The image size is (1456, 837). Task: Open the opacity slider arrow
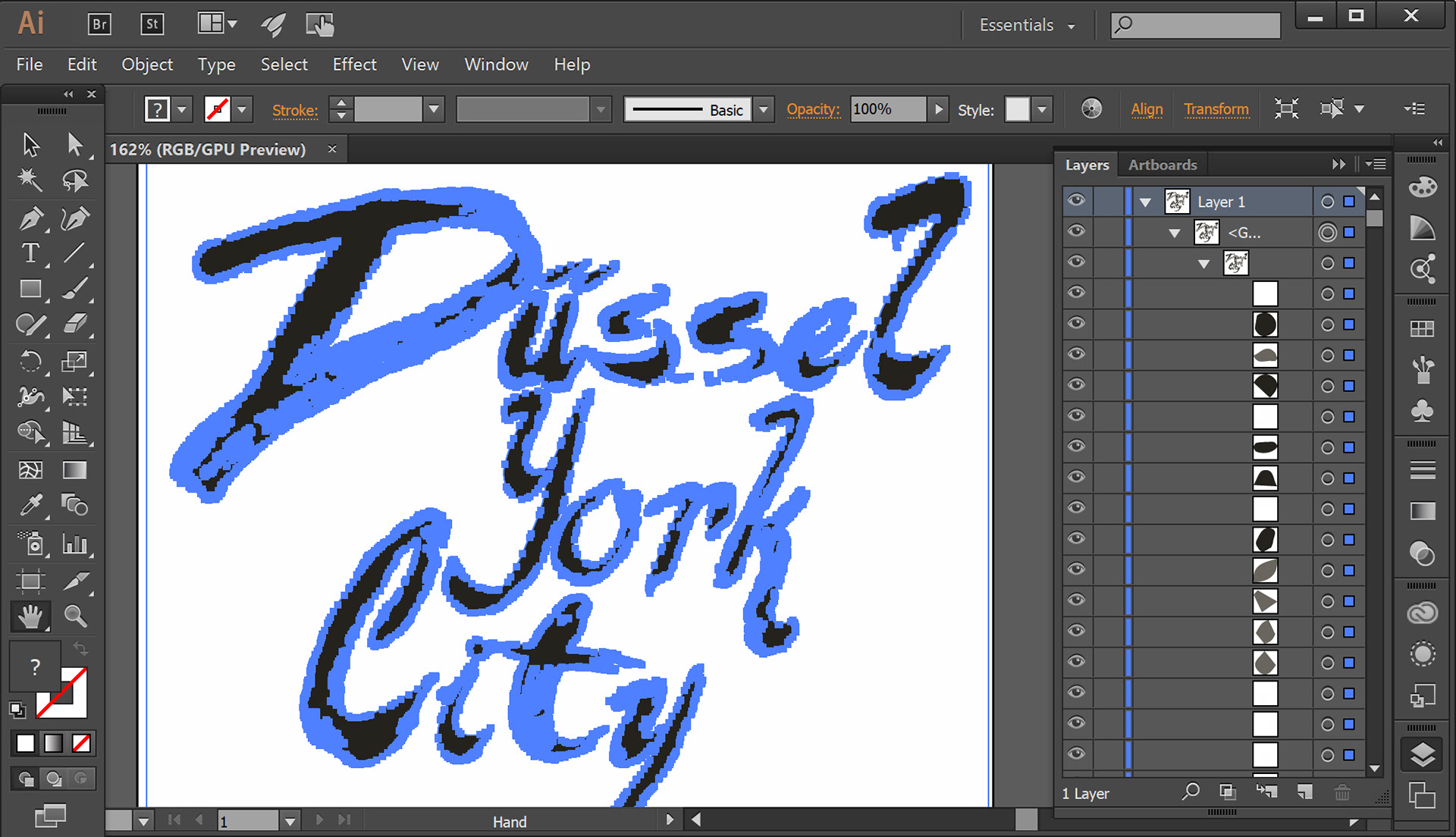(x=939, y=109)
